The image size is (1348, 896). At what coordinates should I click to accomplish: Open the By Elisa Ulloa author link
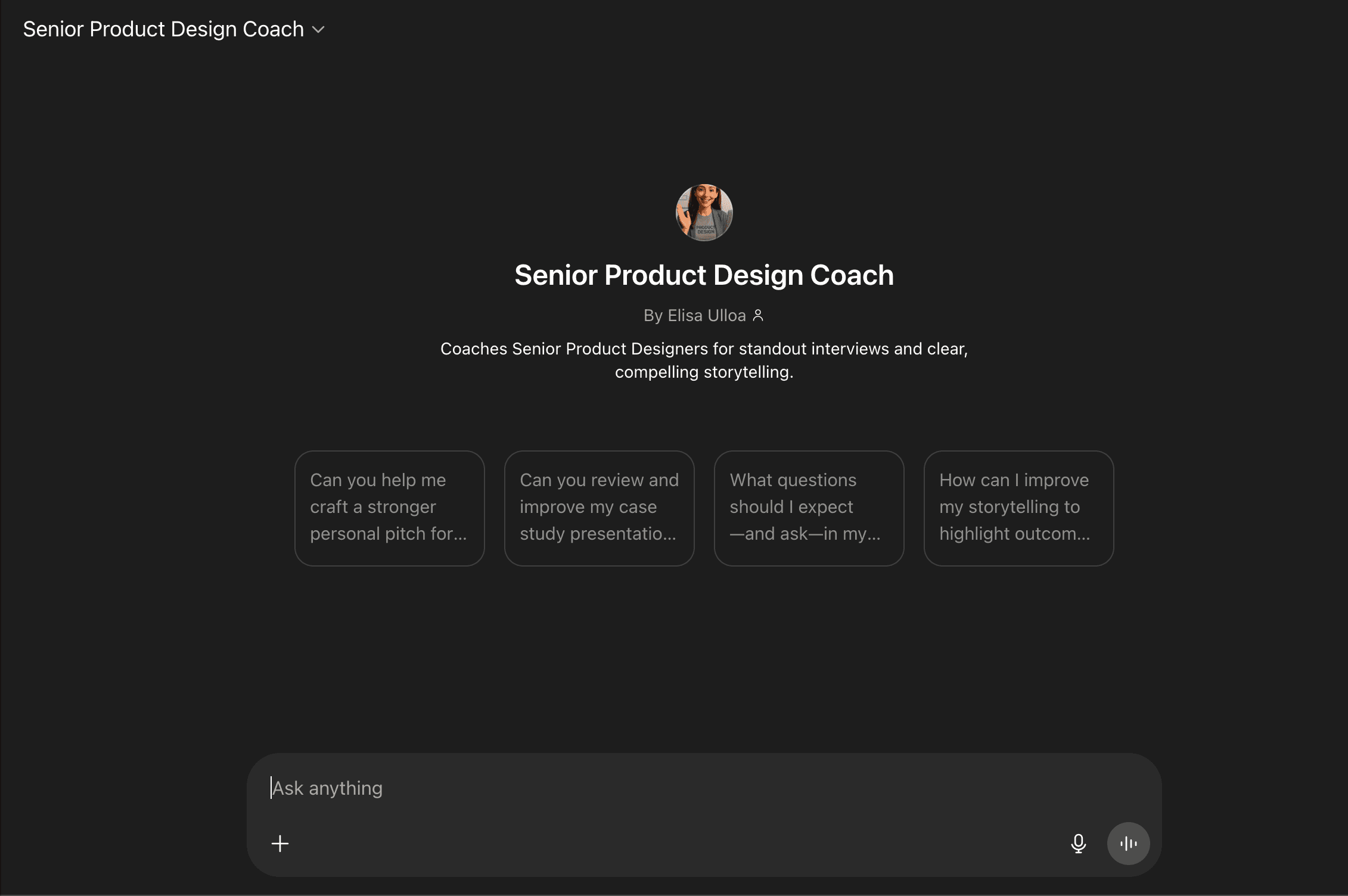[695, 315]
